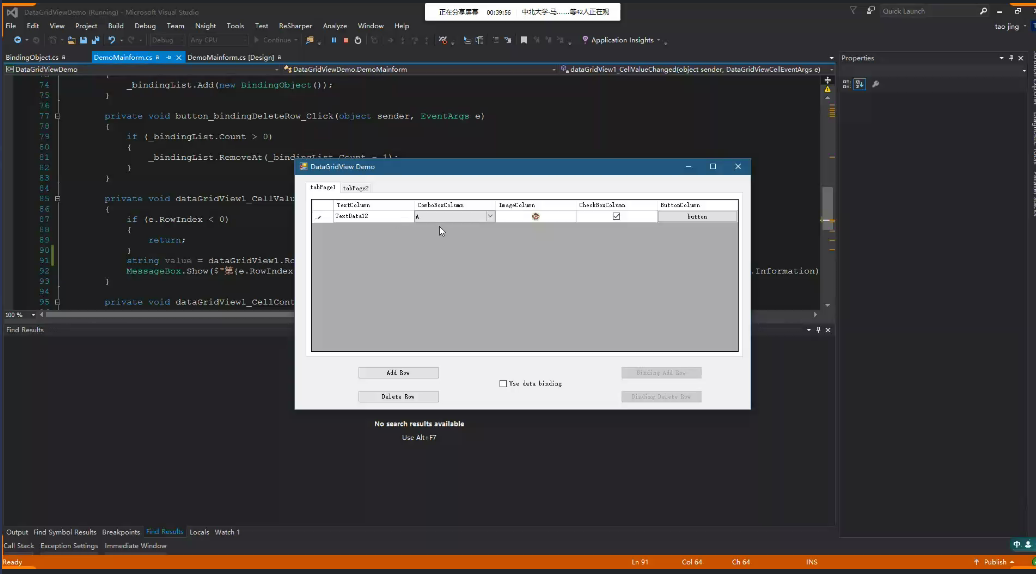This screenshot has width=1036, height=574.
Task: Click the Property Pages wrench icon
Action: (876, 84)
